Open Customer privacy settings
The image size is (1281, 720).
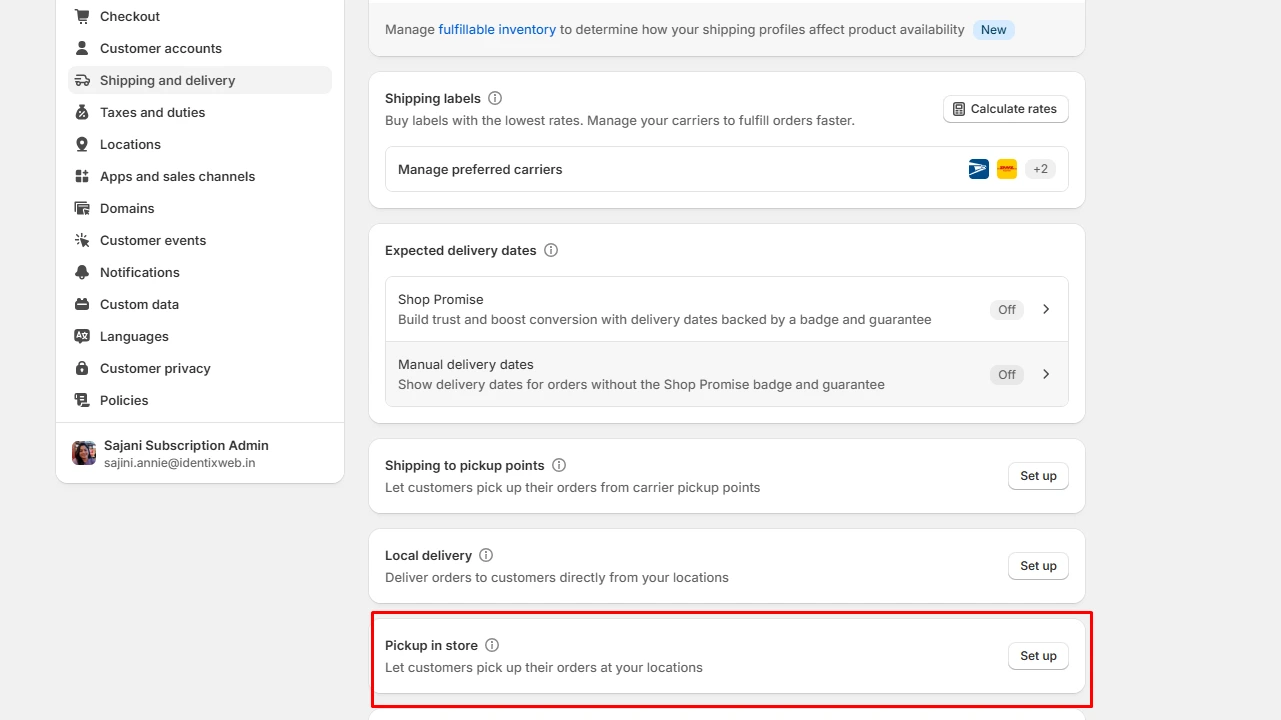[200, 368]
